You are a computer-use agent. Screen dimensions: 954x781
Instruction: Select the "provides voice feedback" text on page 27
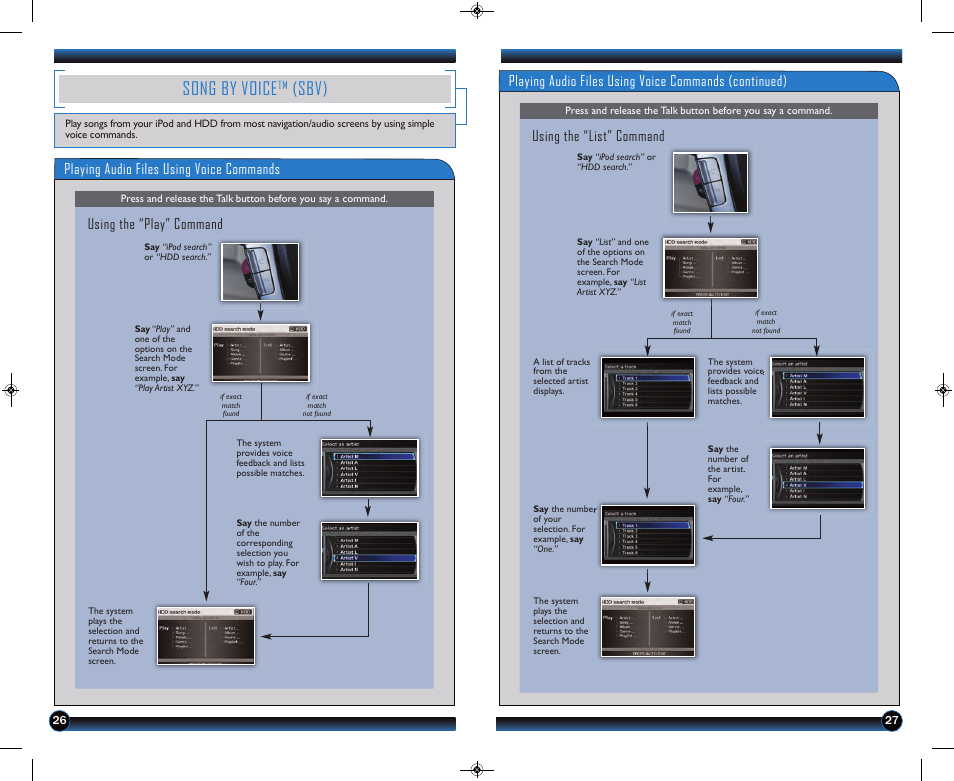pos(736,381)
